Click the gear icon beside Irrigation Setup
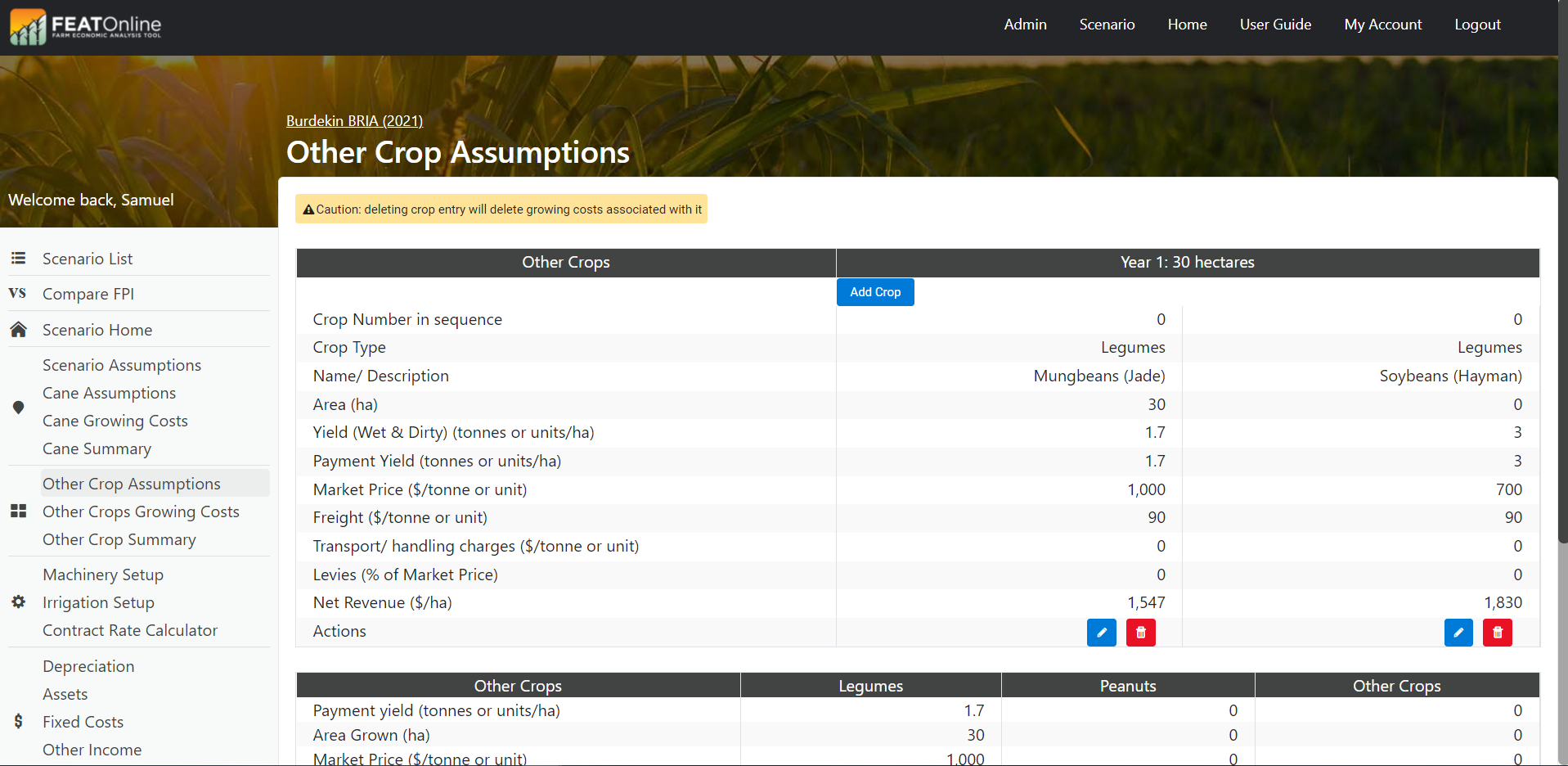The image size is (1568, 766). 18,602
